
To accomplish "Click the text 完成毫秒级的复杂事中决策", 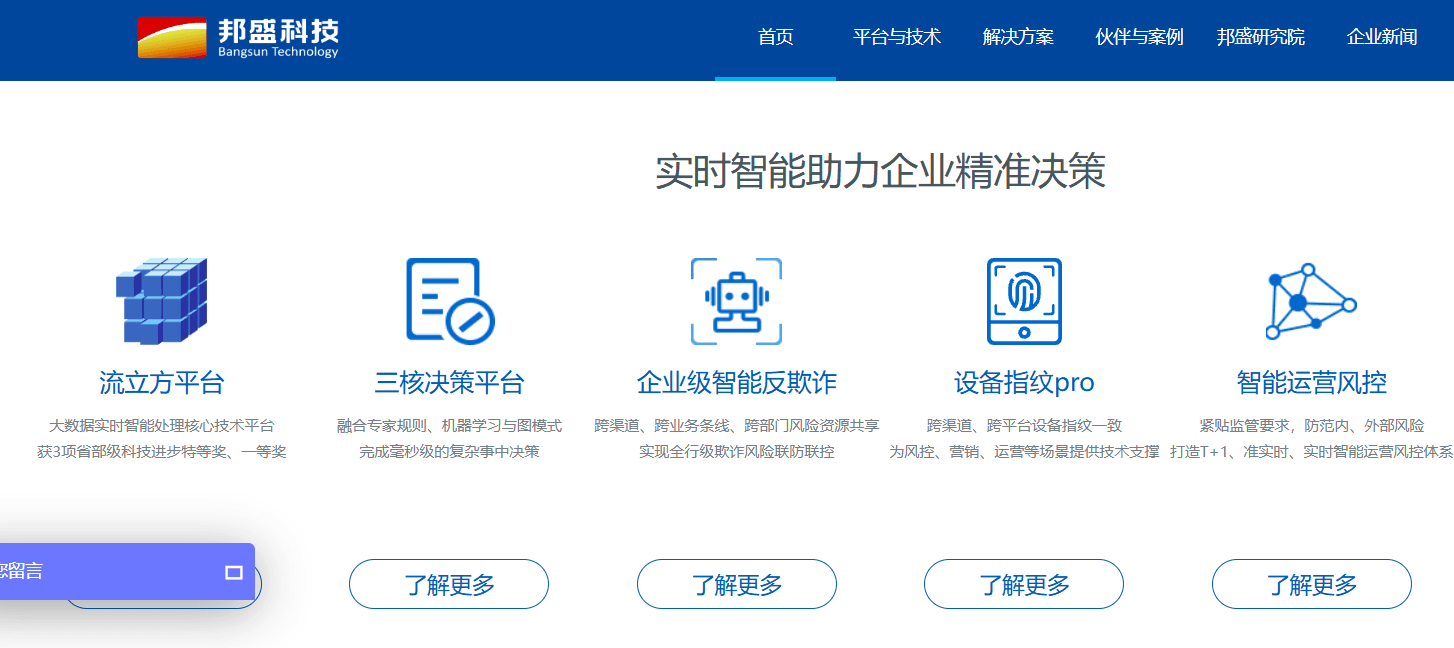I will pos(449,452).
